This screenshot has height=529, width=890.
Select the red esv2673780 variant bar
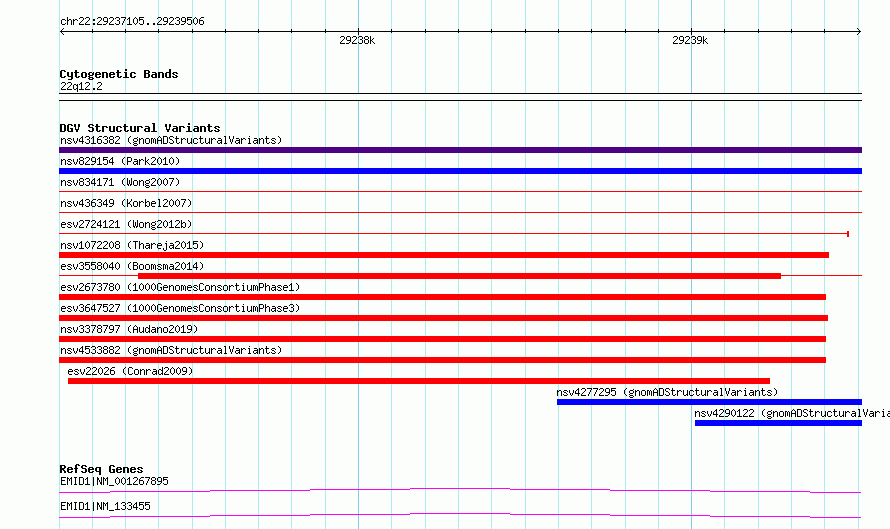(x=442, y=297)
